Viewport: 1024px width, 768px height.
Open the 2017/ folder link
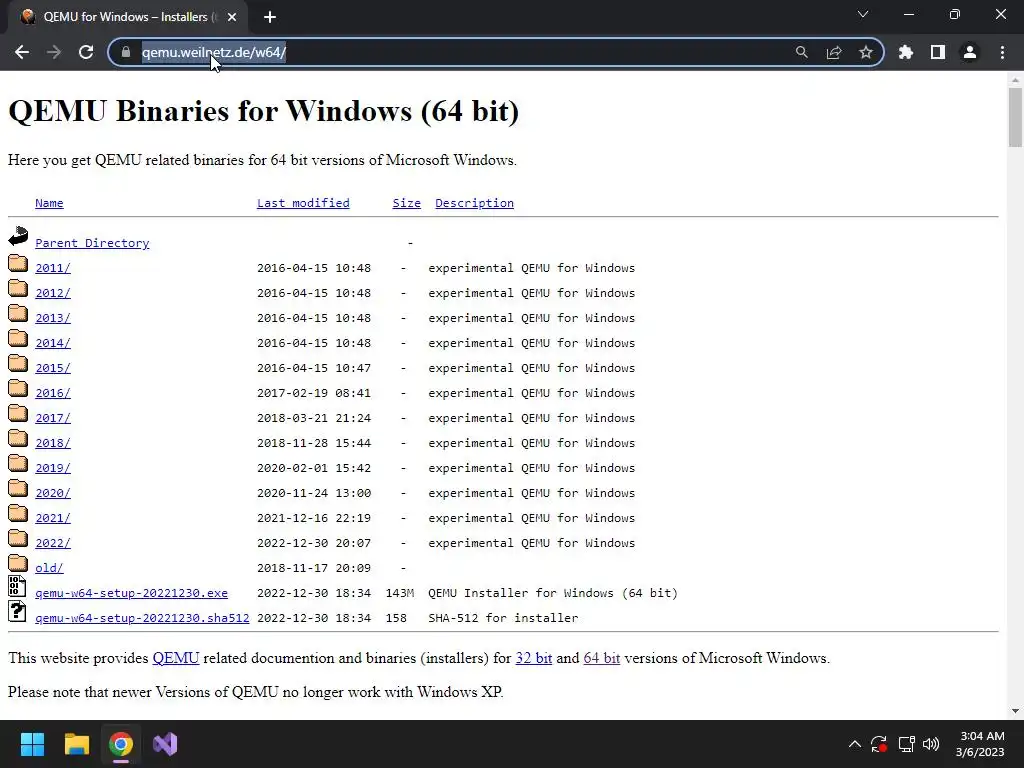pyautogui.click(x=53, y=418)
